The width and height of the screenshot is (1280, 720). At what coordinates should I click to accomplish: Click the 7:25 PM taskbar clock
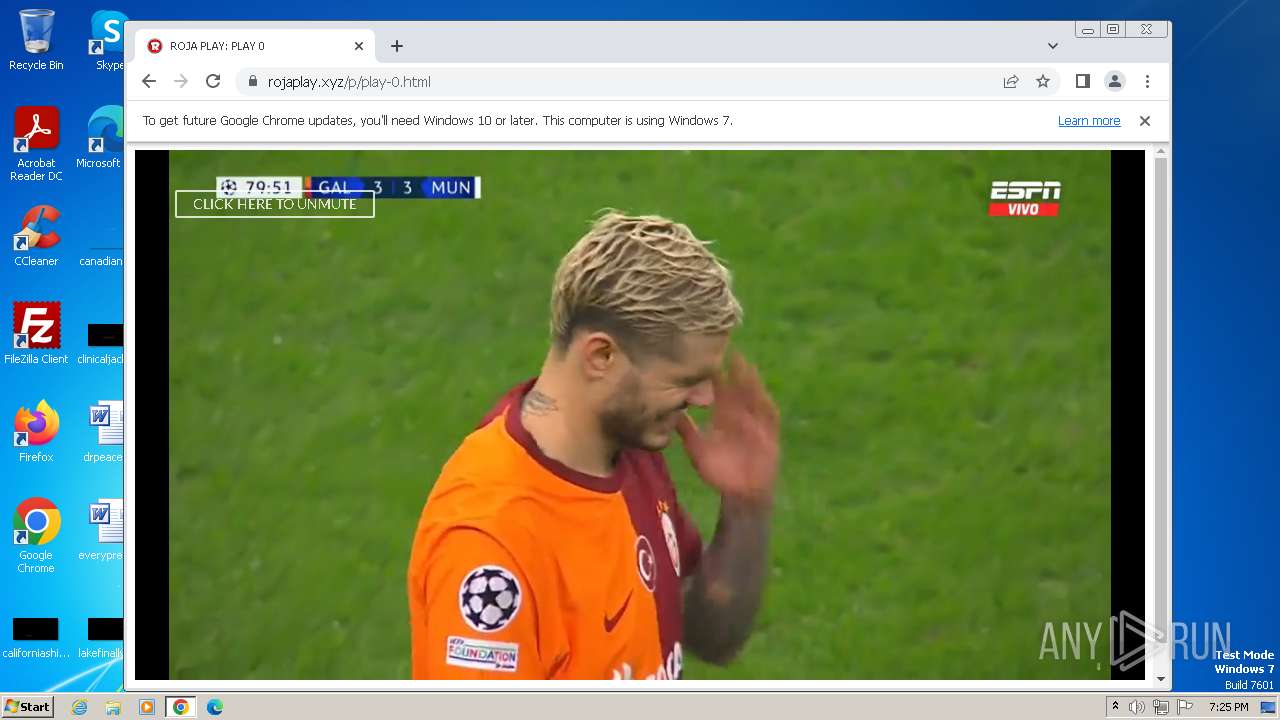click(1228, 707)
